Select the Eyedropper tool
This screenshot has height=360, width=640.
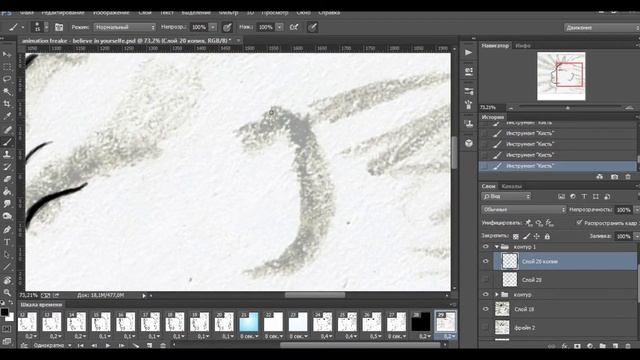7,116
